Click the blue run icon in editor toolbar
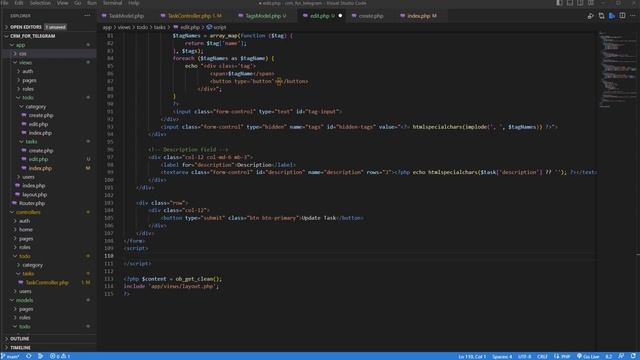The height and width of the screenshot is (360, 640). click(x=611, y=16)
